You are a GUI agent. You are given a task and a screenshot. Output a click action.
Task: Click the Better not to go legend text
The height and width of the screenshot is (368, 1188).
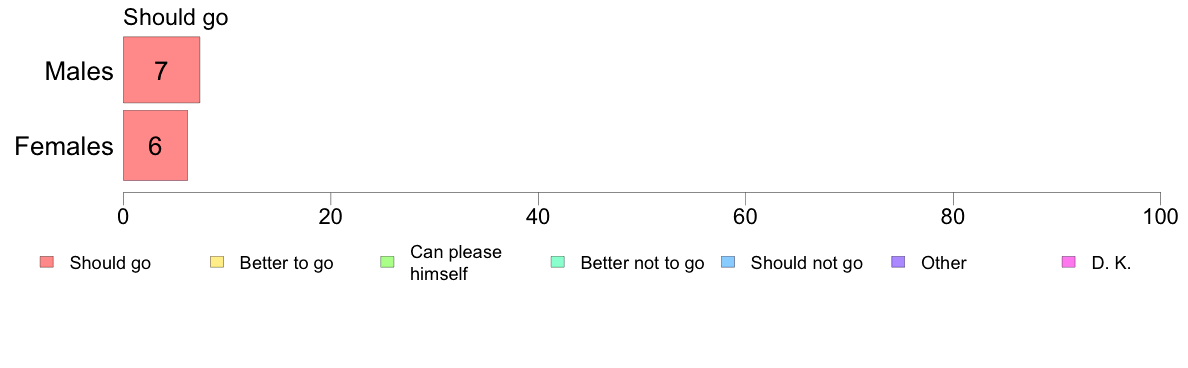[642, 264]
